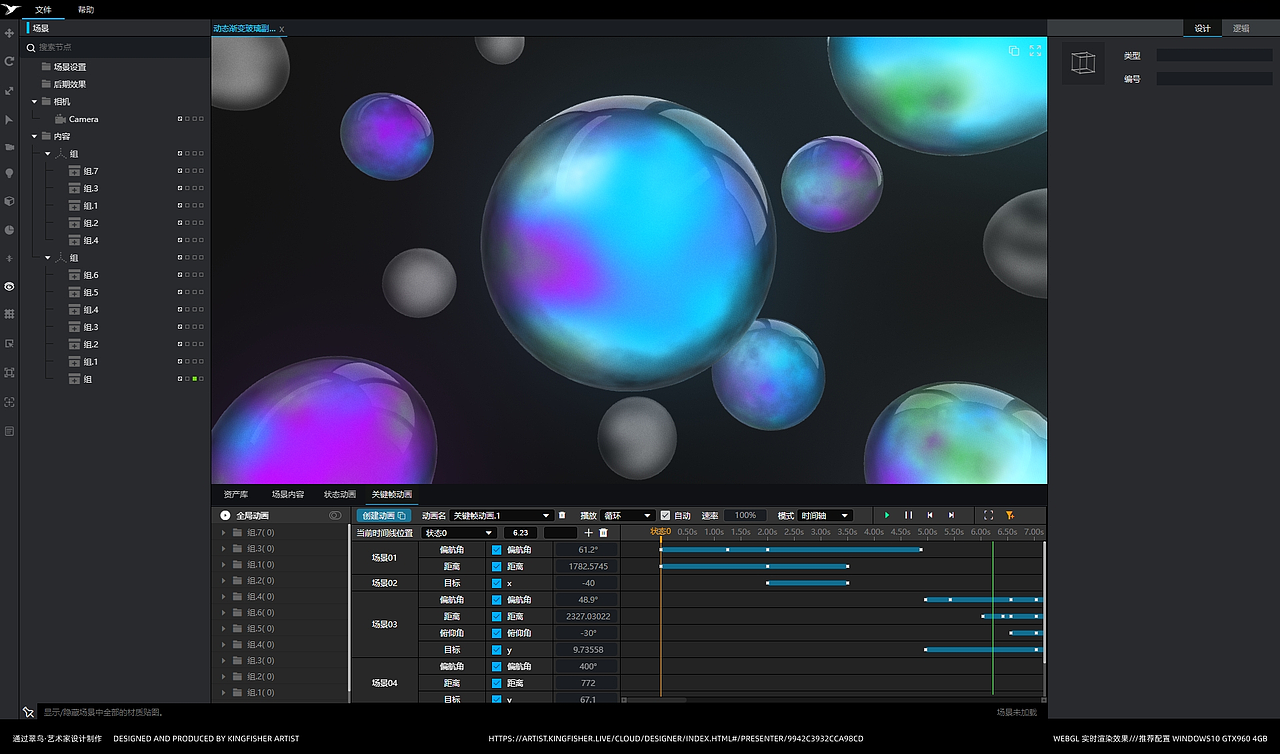Click the 3D cube tool in sidebar
The image size is (1280, 754).
pos(10,201)
